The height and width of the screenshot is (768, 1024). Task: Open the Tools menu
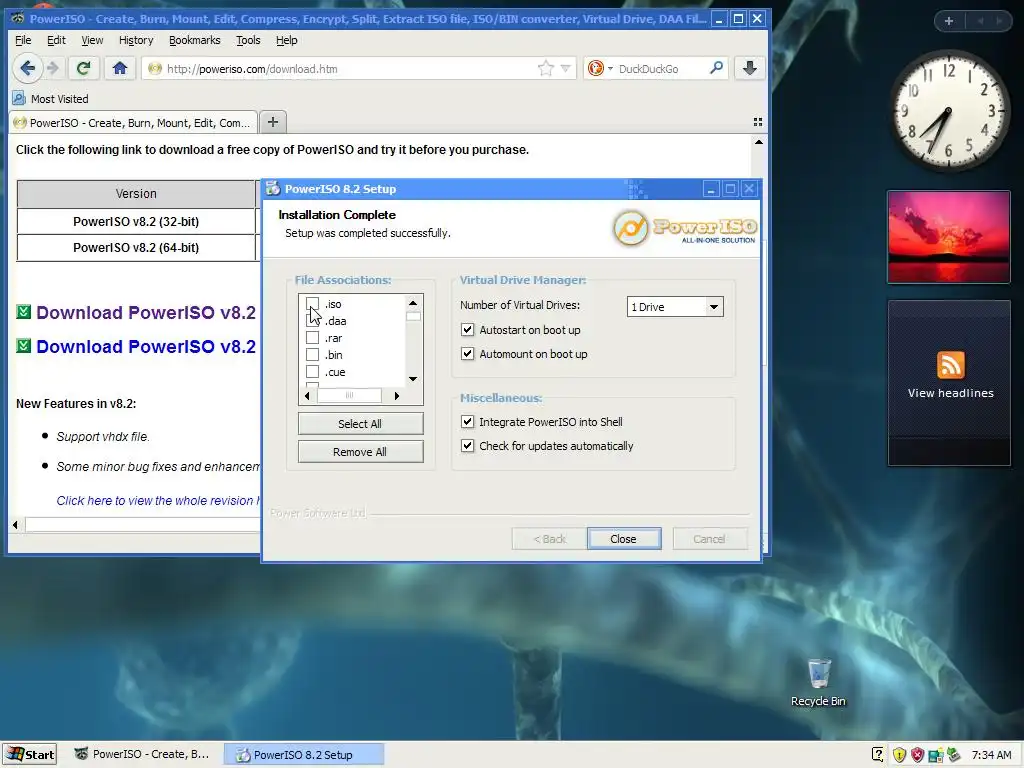click(x=248, y=40)
